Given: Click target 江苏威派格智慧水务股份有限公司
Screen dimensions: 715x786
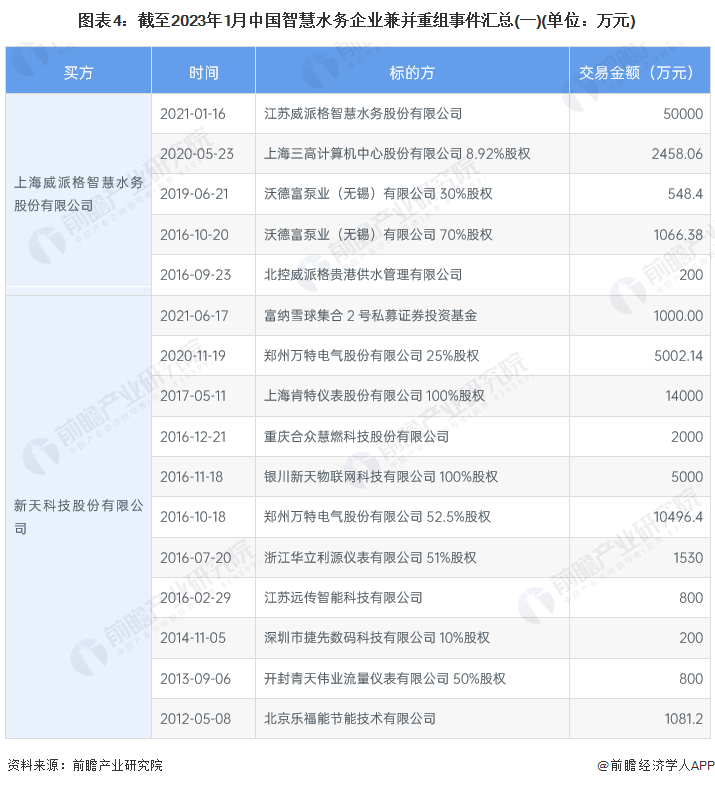Looking at the screenshot, I should tap(363, 114).
